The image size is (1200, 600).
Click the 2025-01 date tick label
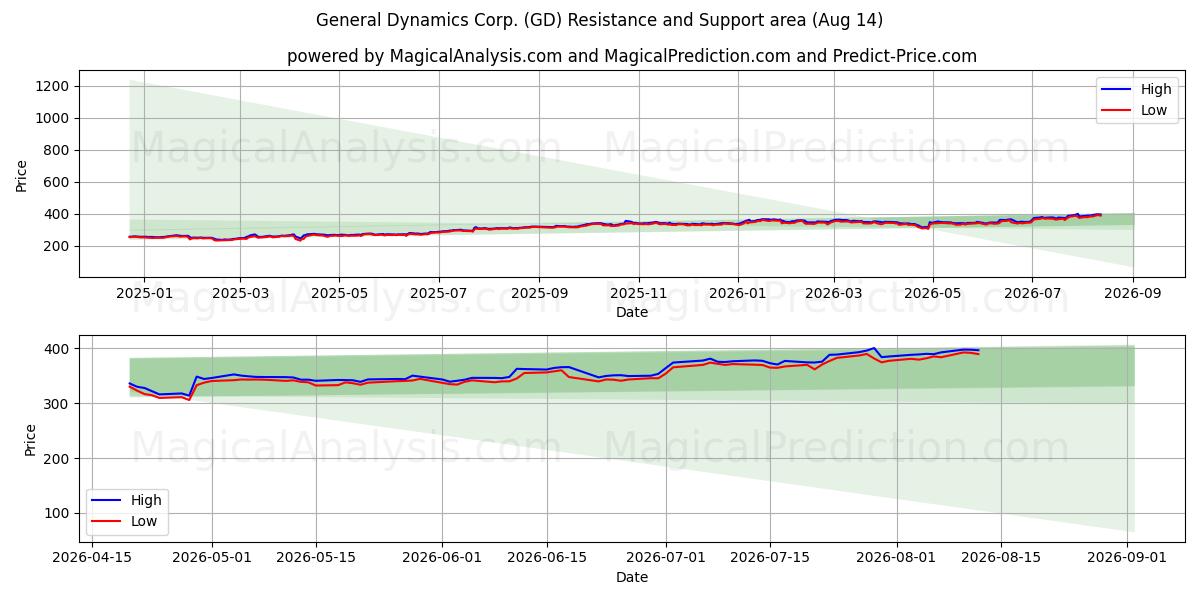144,294
